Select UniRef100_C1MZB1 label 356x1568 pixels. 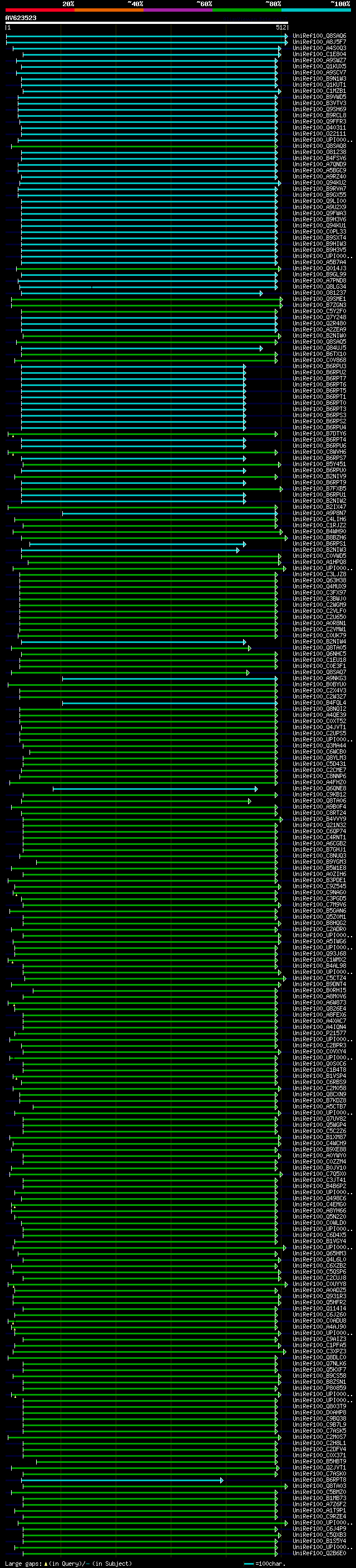coord(319,91)
